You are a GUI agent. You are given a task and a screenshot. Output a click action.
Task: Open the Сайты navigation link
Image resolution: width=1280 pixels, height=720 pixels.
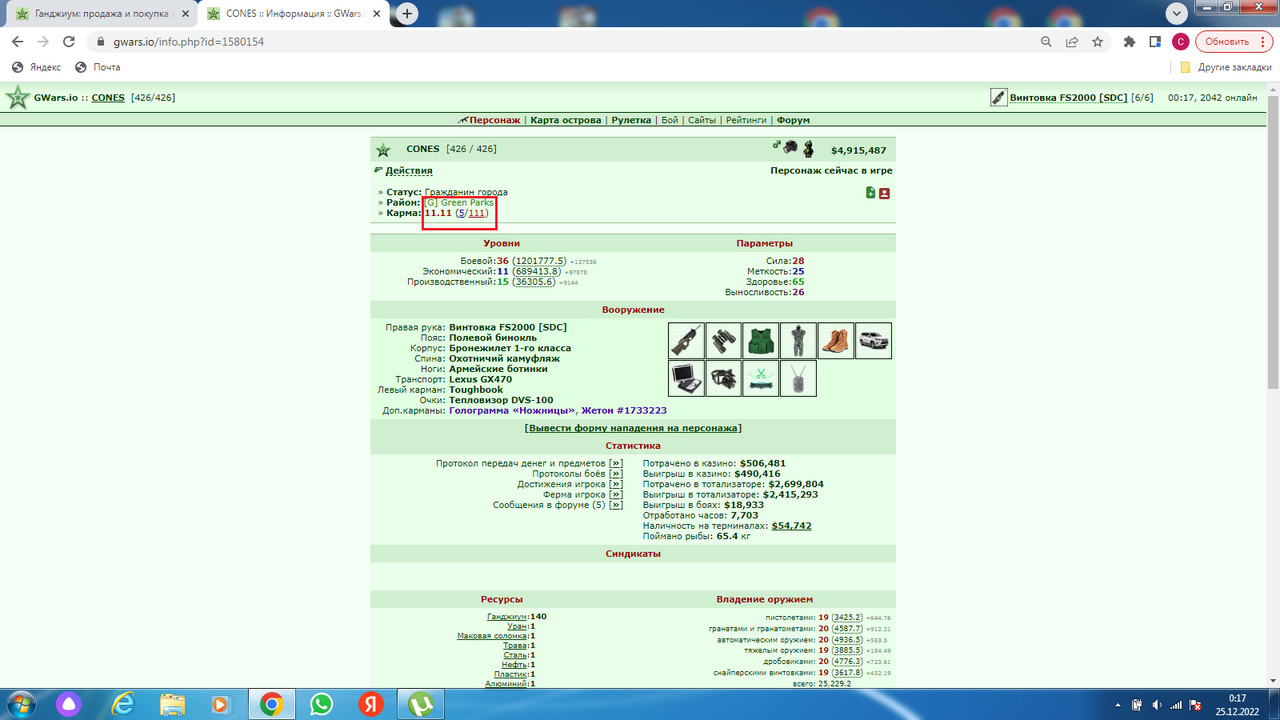coord(702,120)
